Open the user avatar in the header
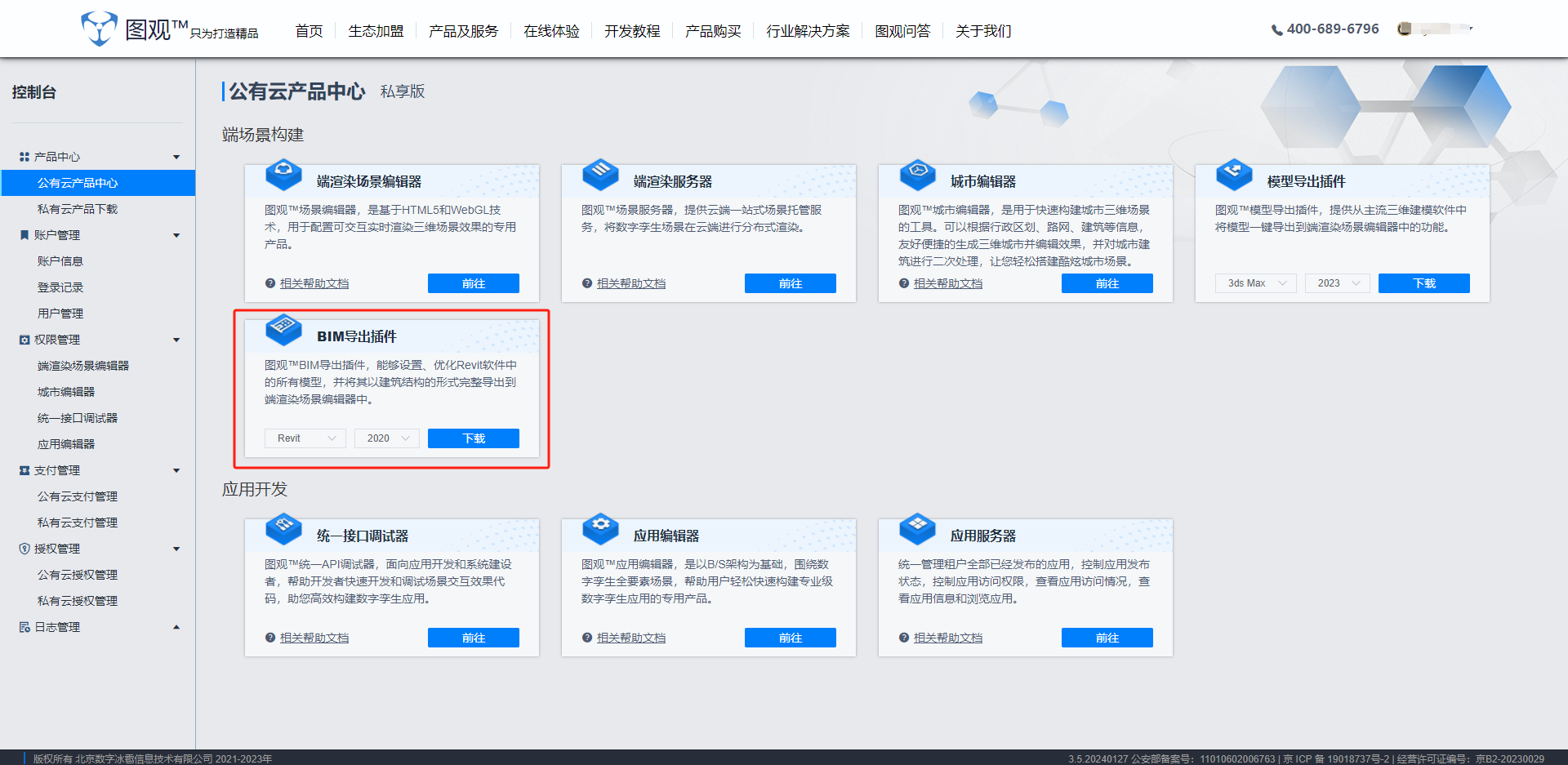1568x765 pixels. click(x=1405, y=29)
